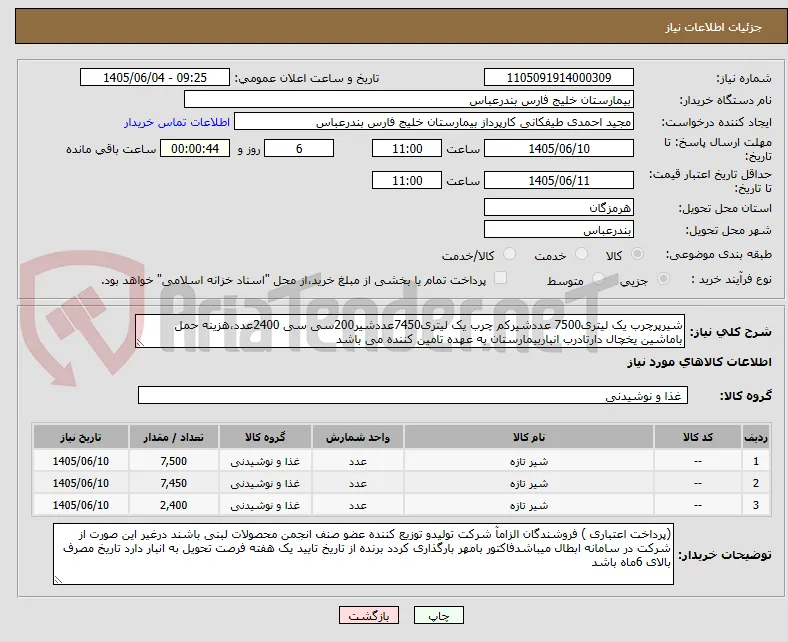Image resolution: width=788 pixels, height=642 pixels.
Task: Click the resize handle of description text area
Action: coord(140,343)
